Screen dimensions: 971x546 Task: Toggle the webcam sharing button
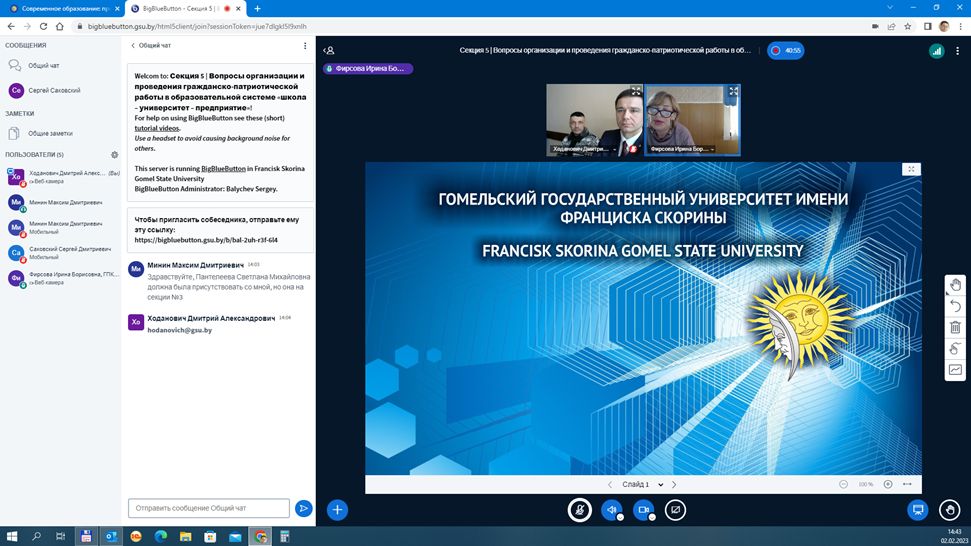pos(644,510)
